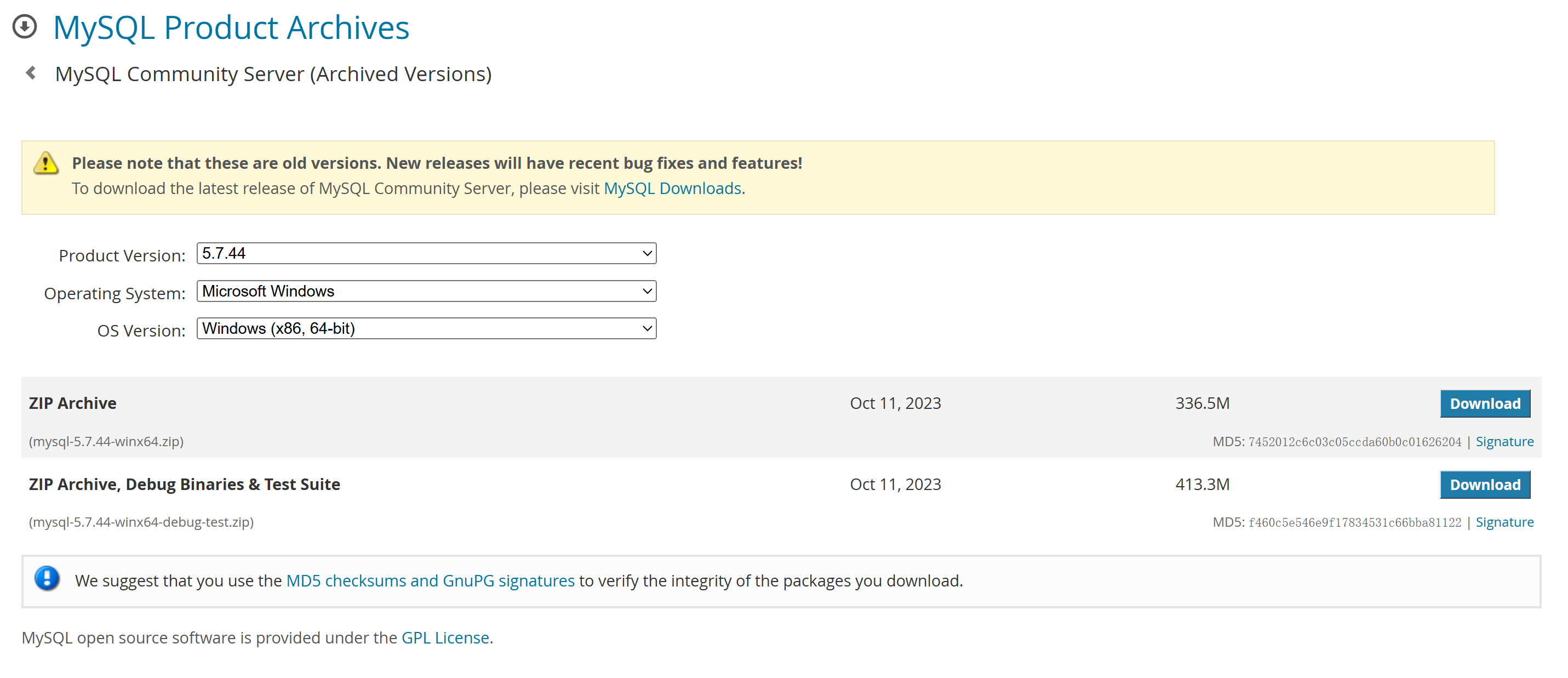Expand the OS Version dropdown
The image size is (1568, 678).
coord(426,329)
